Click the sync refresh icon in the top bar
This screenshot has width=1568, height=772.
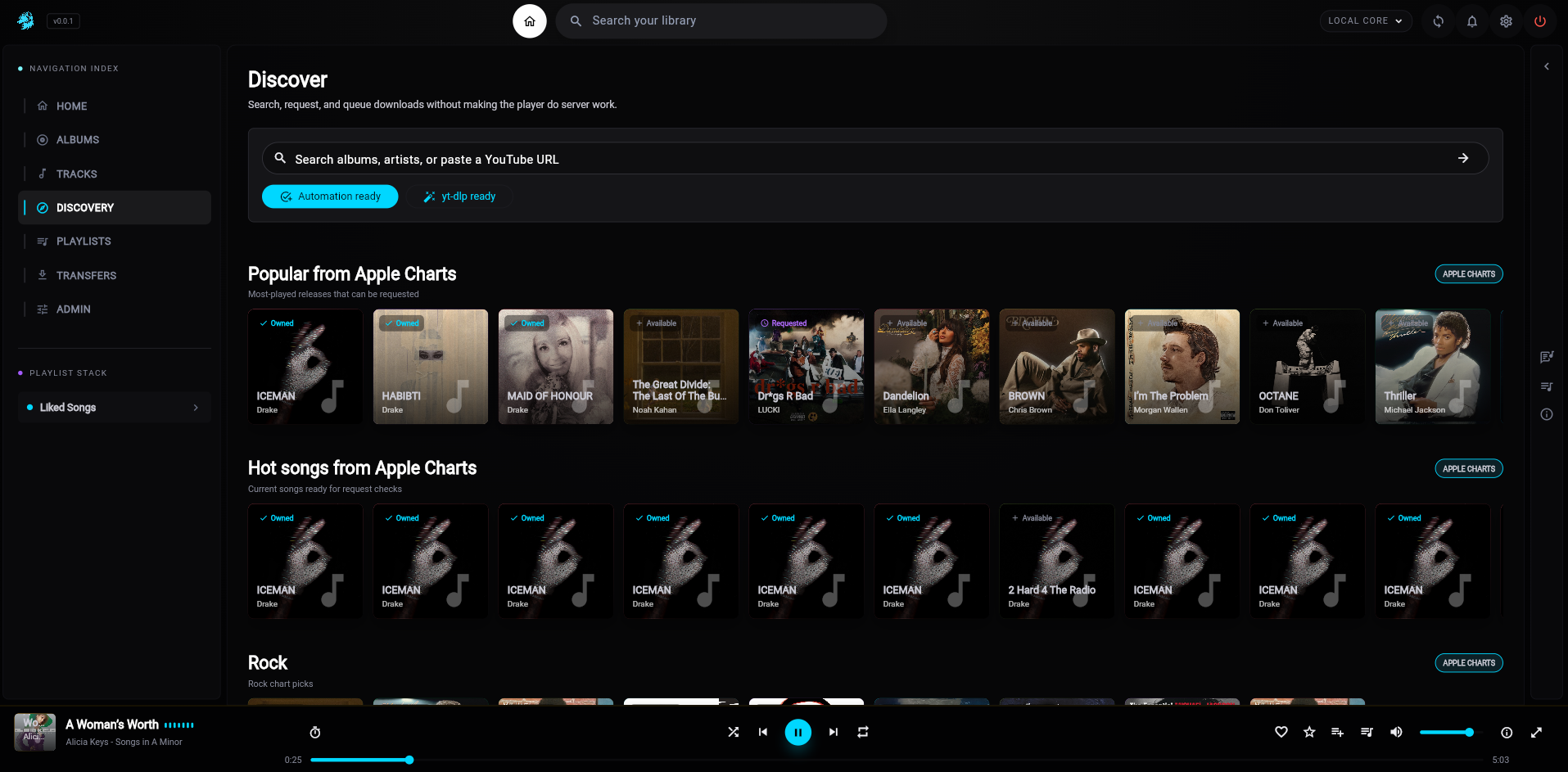pyautogui.click(x=1438, y=21)
